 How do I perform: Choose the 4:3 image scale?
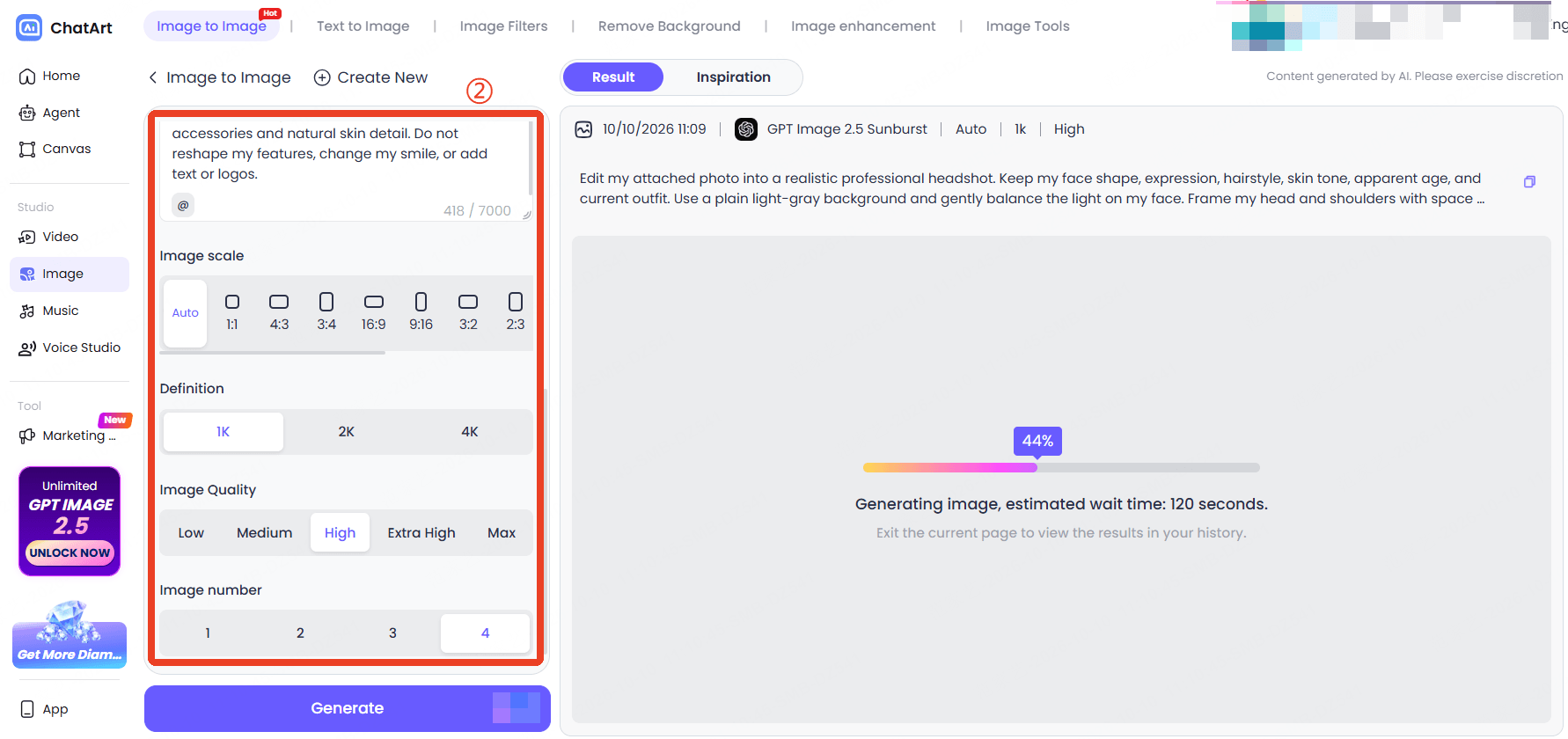pos(279,313)
